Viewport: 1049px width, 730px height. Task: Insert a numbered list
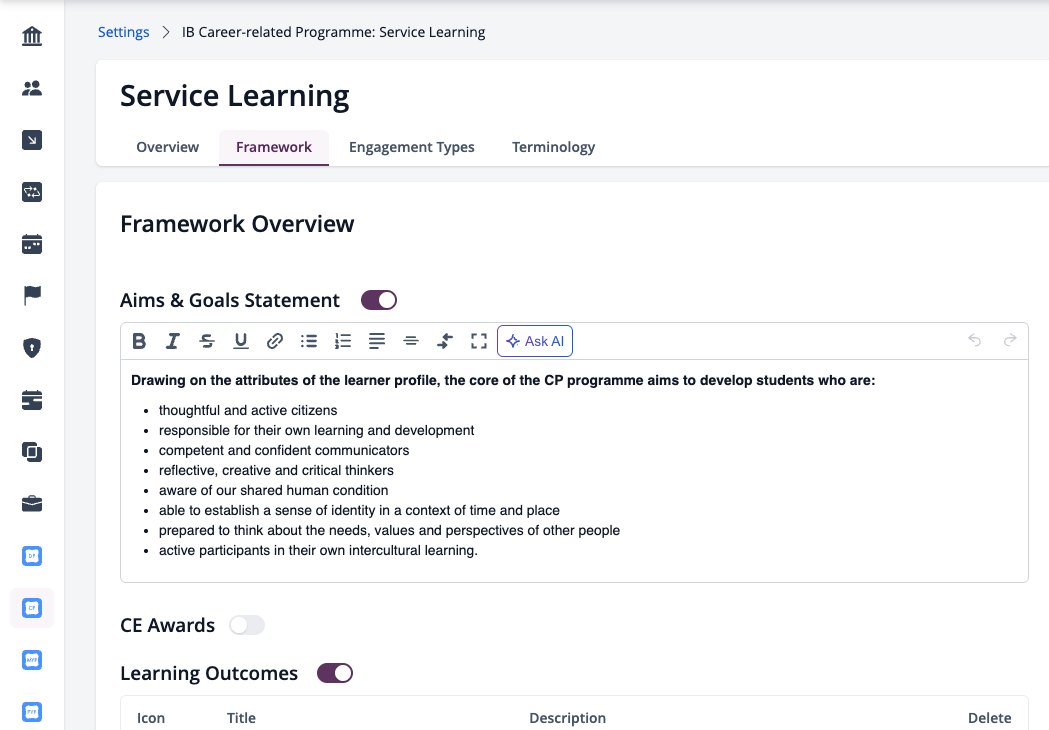pos(343,341)
